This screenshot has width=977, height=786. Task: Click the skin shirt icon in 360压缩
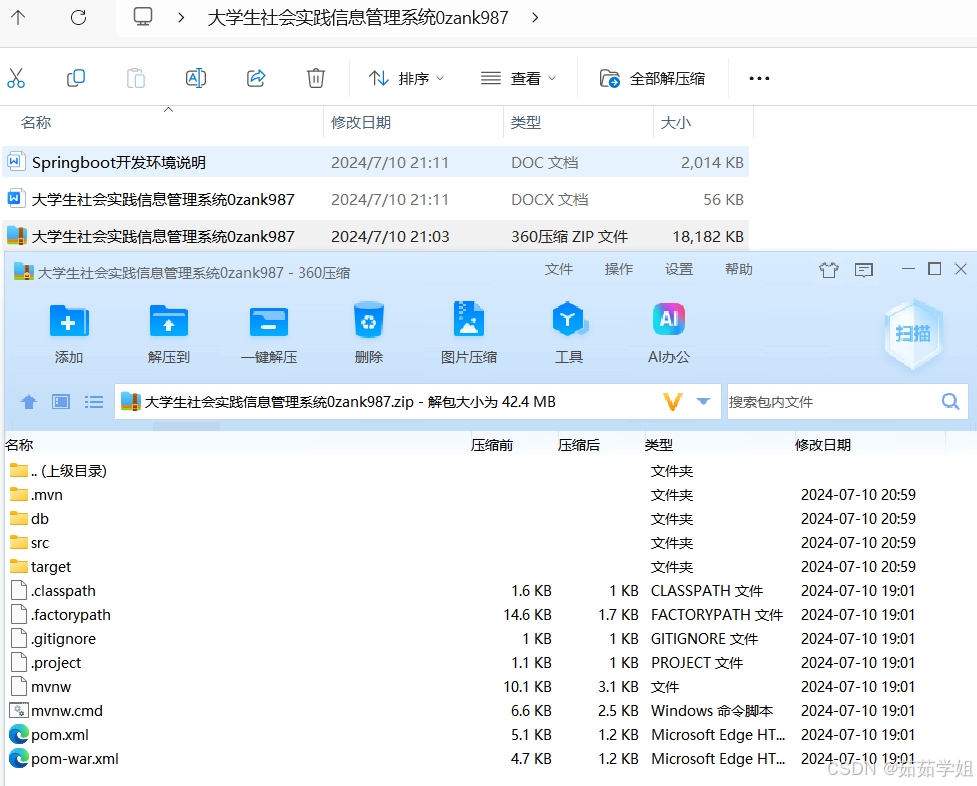[829, 270]
